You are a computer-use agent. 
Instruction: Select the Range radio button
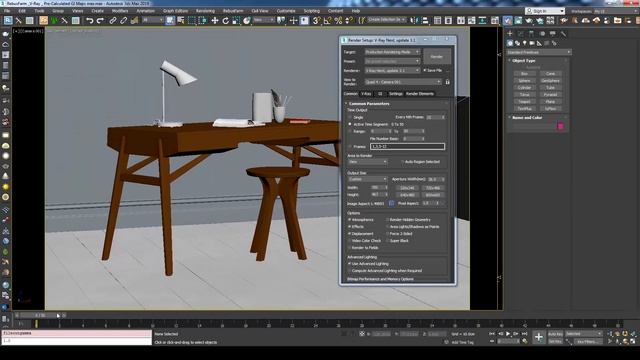(x=350, y=131)
